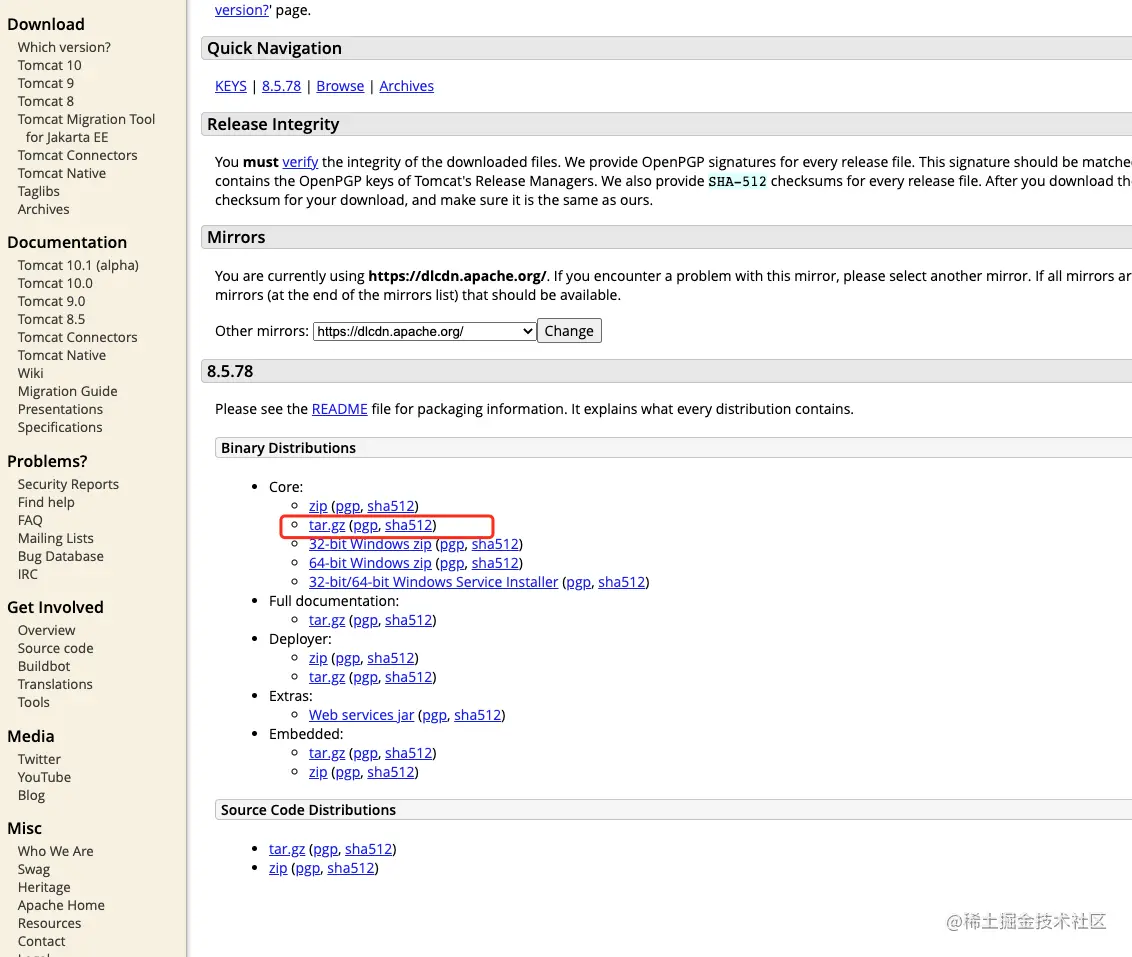The image size is (1132, 957).
Task: Open the Other mirrors dropdown
Action: pyautogui.click(x=424, y=331)
